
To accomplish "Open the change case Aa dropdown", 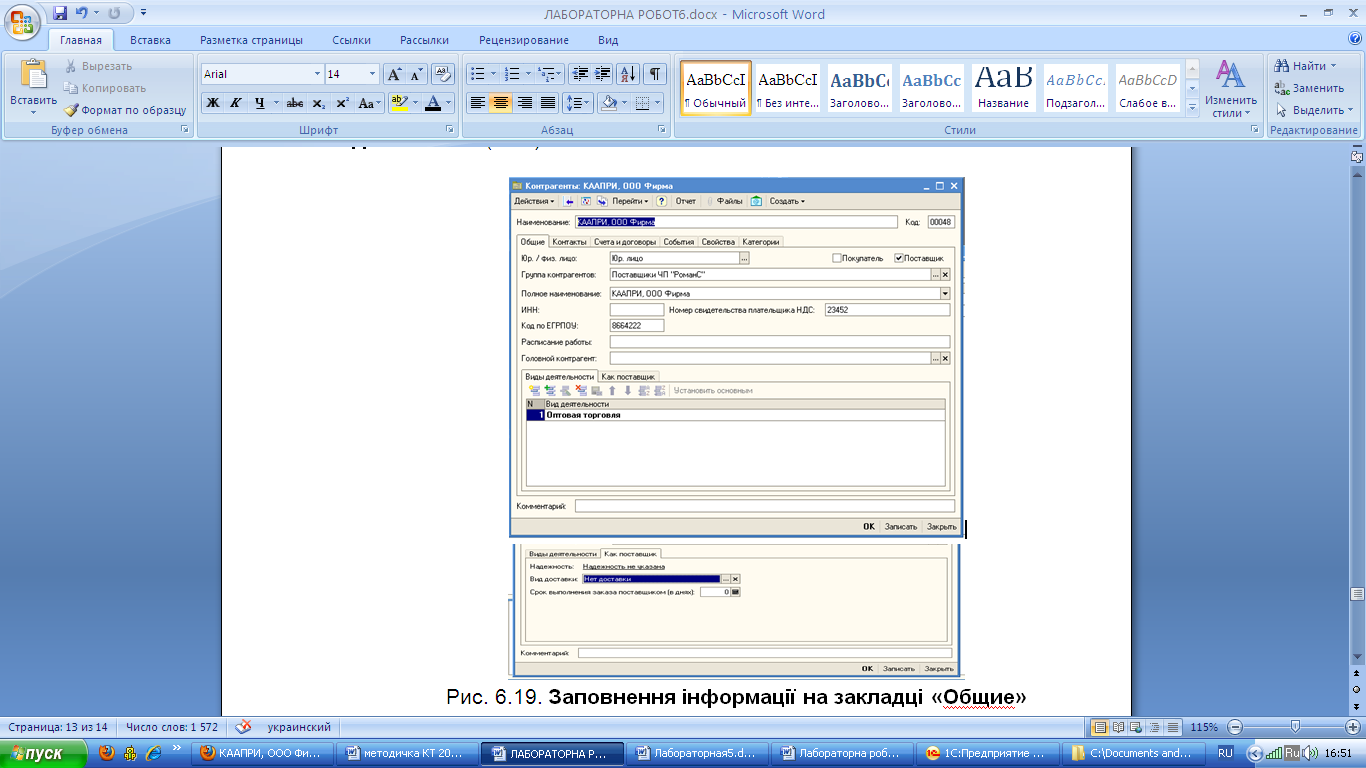I will 370,103.
